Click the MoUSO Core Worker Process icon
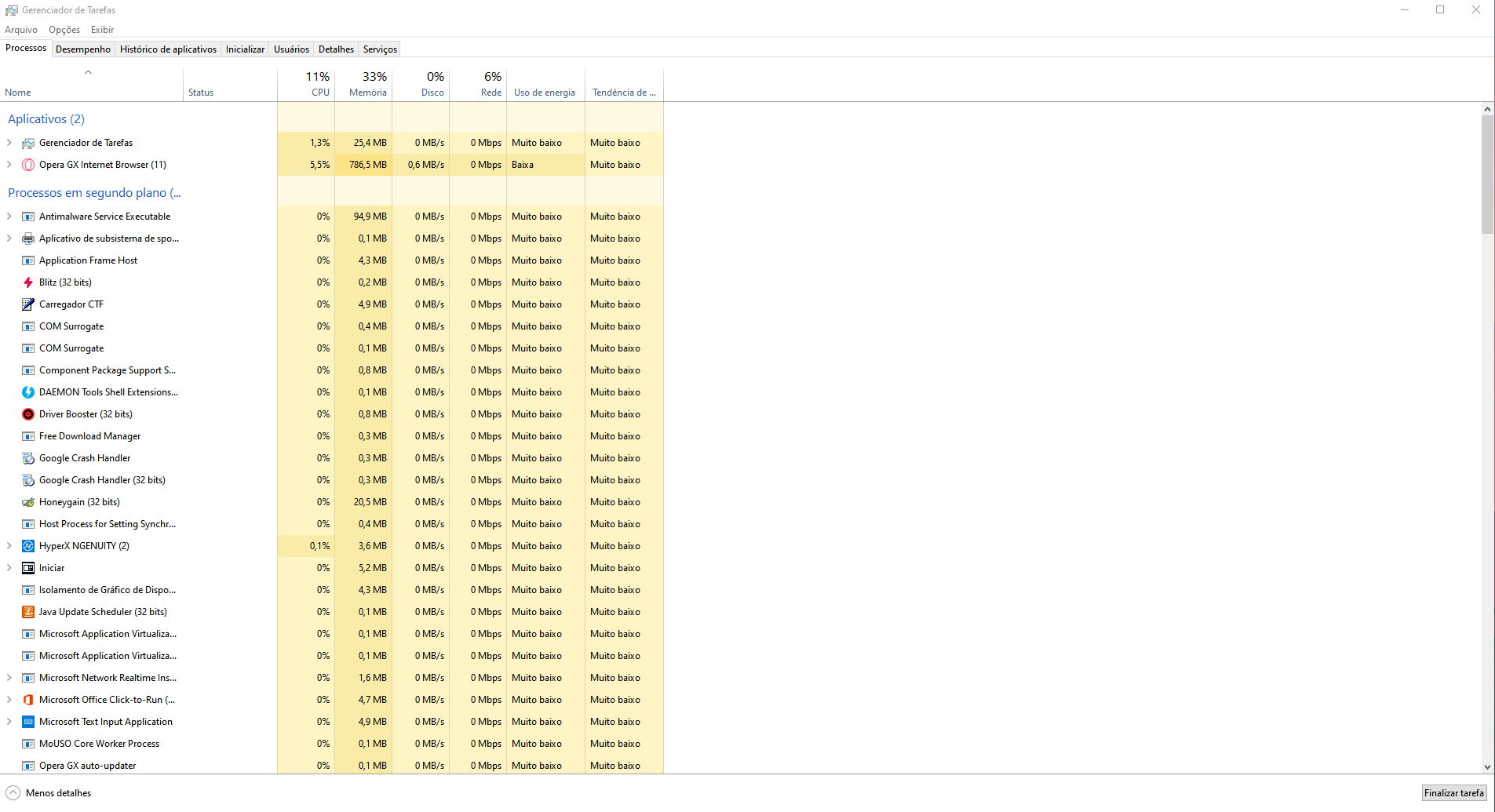The width and height of the screenshot is (1495, 812). click(x=28, y=744)
